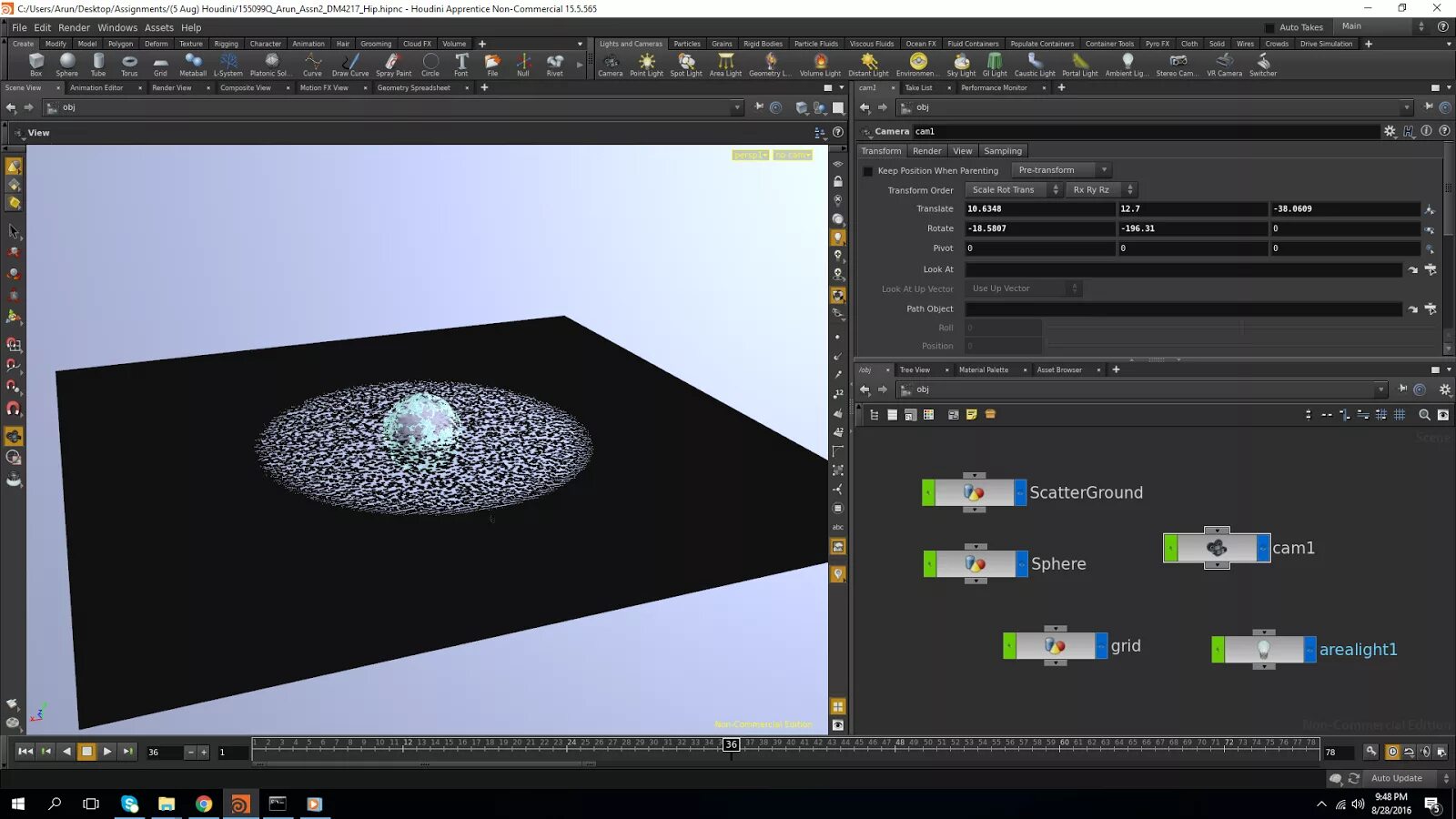1456x819 pixels.
Task: Choose the Sky Light shelf tool
Action: tap(961, 64)
